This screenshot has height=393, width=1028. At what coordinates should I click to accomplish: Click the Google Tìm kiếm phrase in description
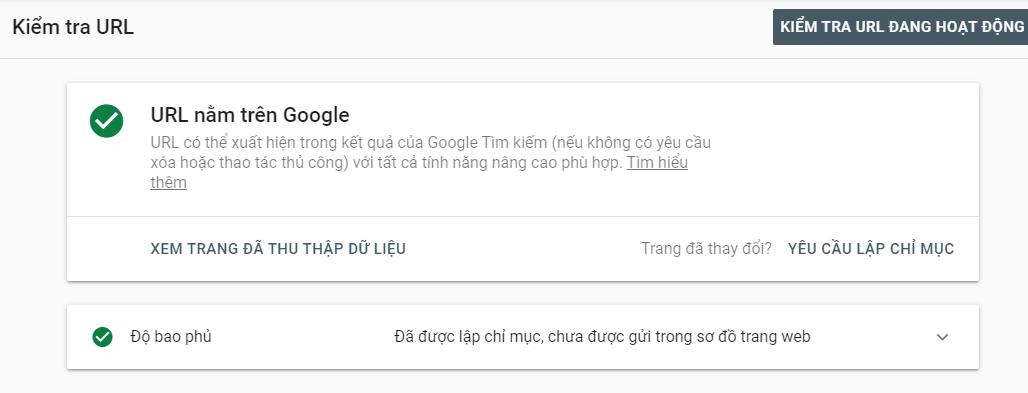[486, 142]
